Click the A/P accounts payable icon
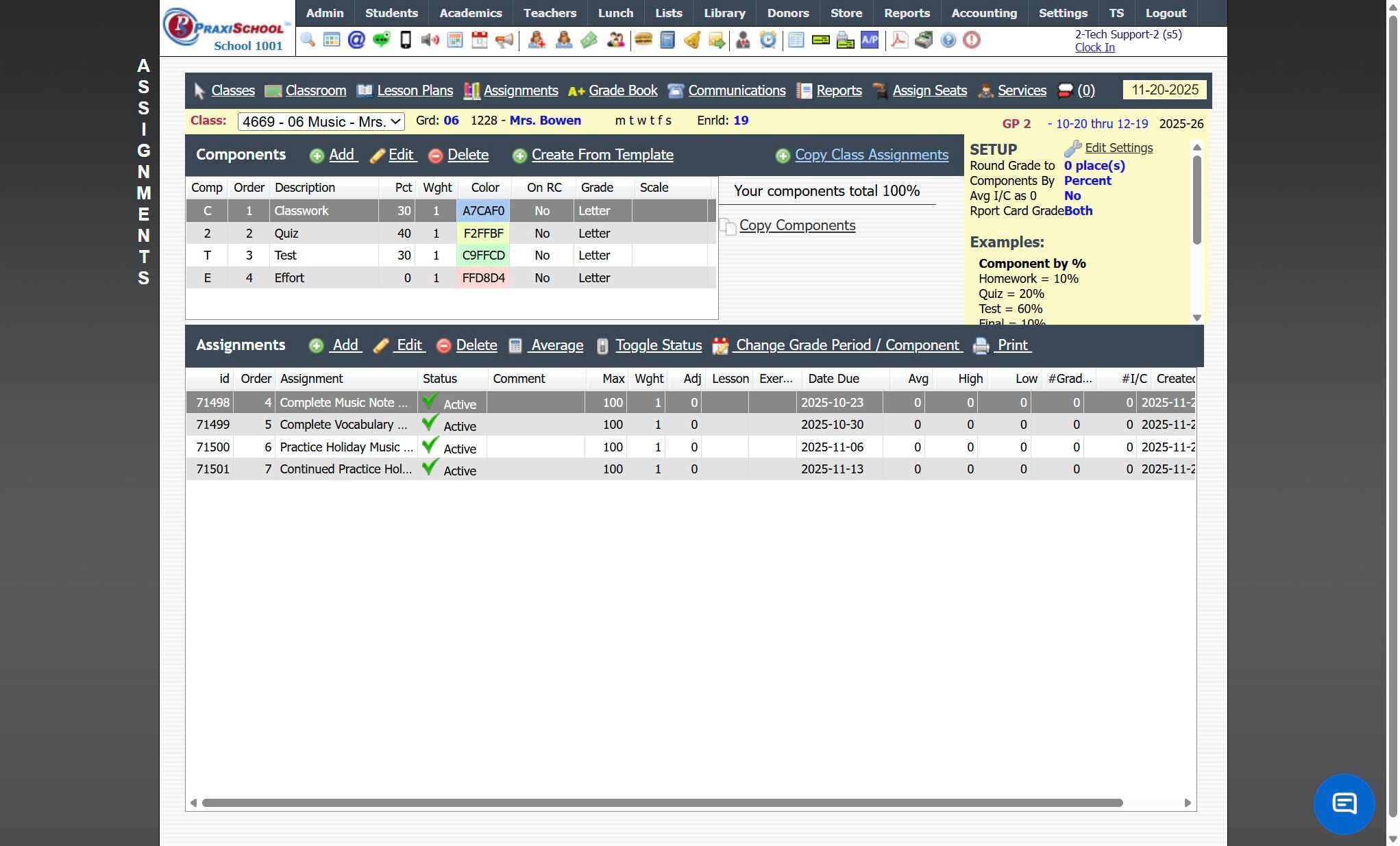 coord(870,40)
